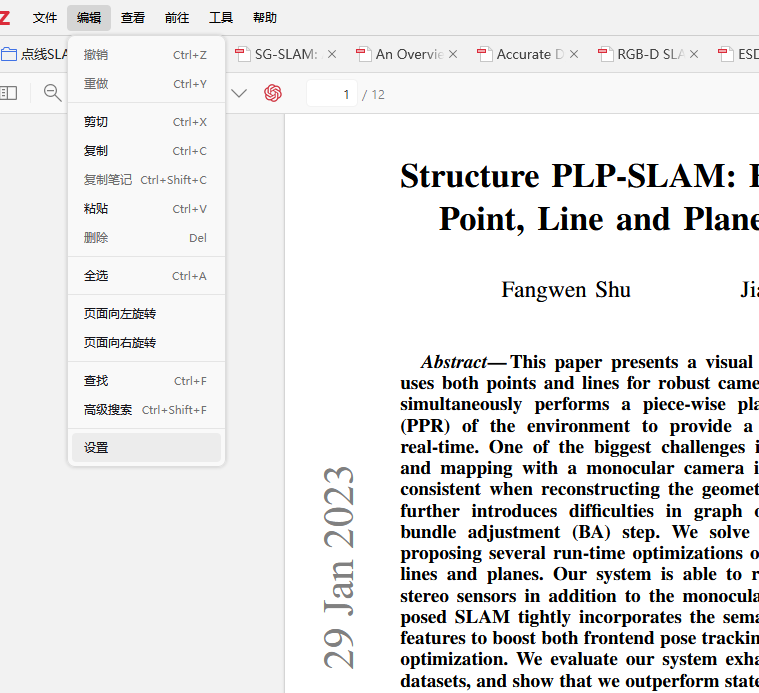
Task: Choose 粘贴 in the edit menu
Action: (146, 209)
